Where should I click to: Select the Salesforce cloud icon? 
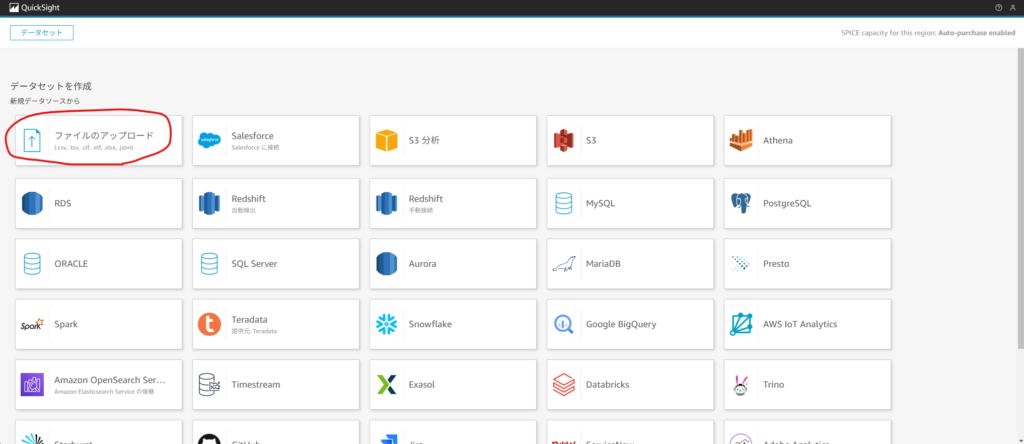click(x=209, y=140)
